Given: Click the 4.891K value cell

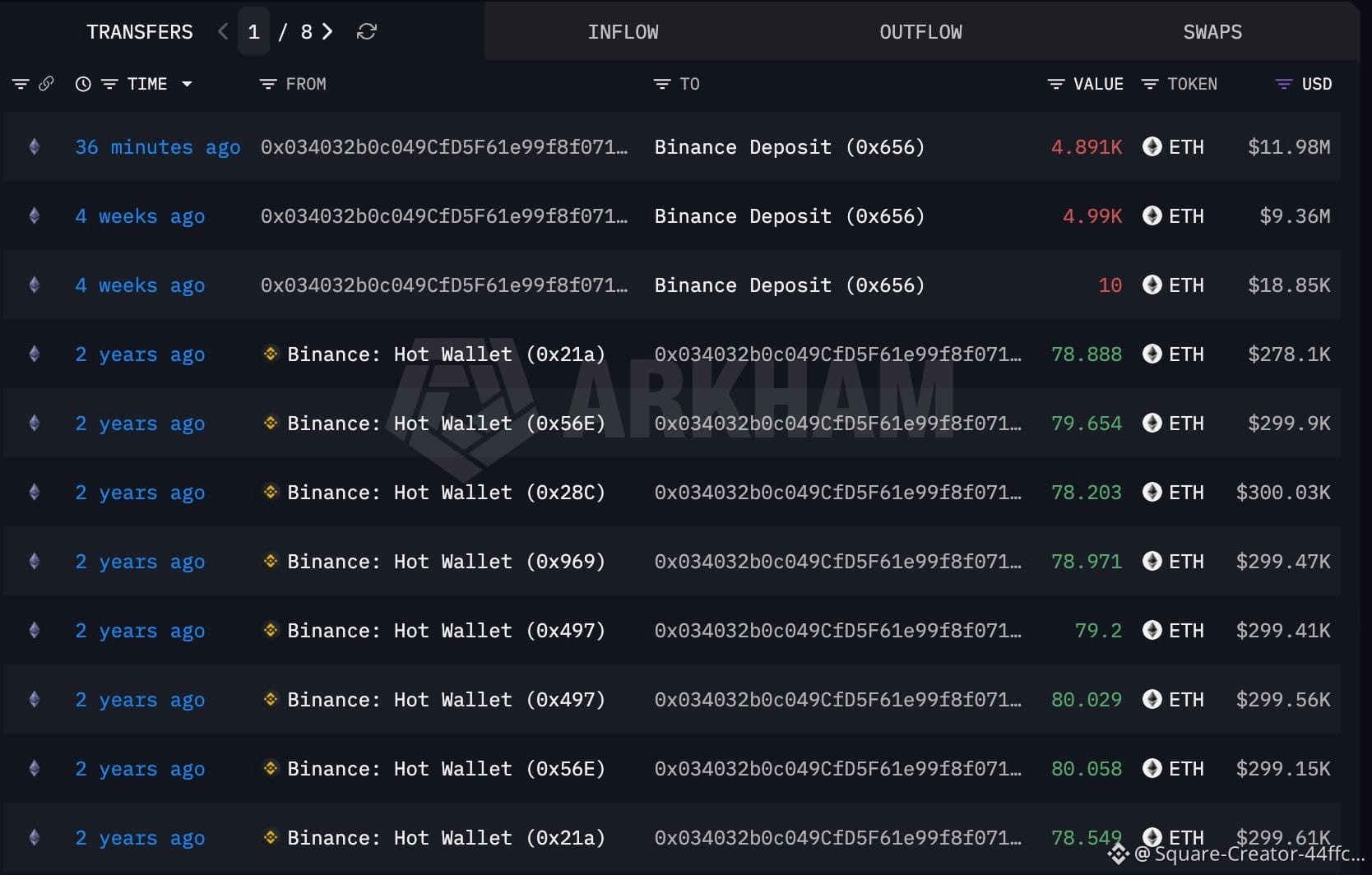Looking at the screenshot, I should tap(1087, 147).
